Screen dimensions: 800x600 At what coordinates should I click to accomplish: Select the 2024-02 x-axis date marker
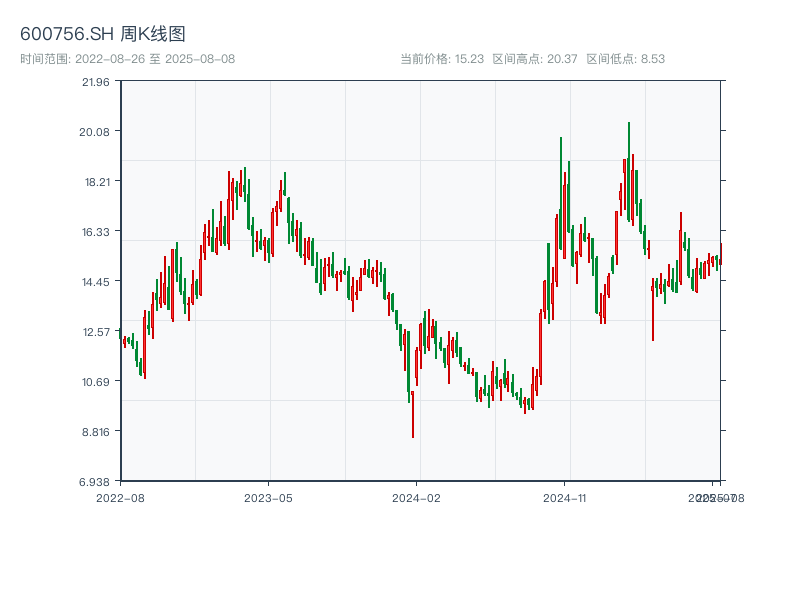(416, 497)
